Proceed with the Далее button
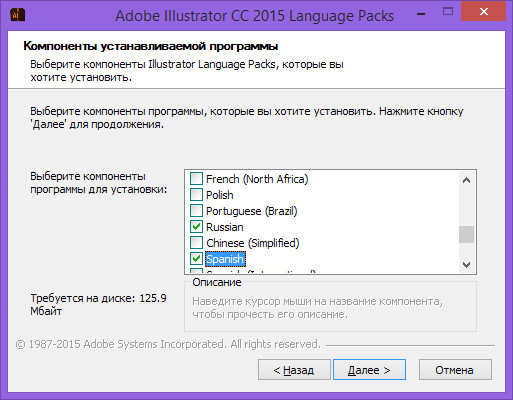Viewport: 513px width, 400px height. point(369,370)
